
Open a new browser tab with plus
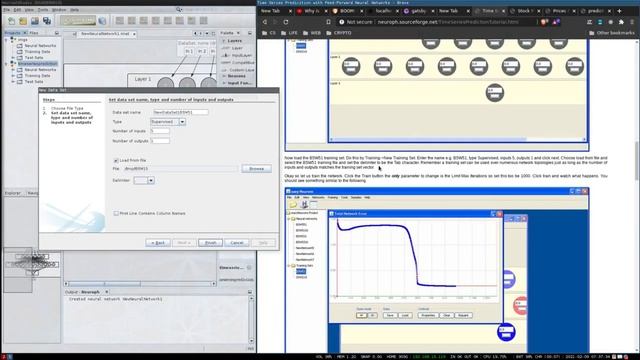(619, 11)
